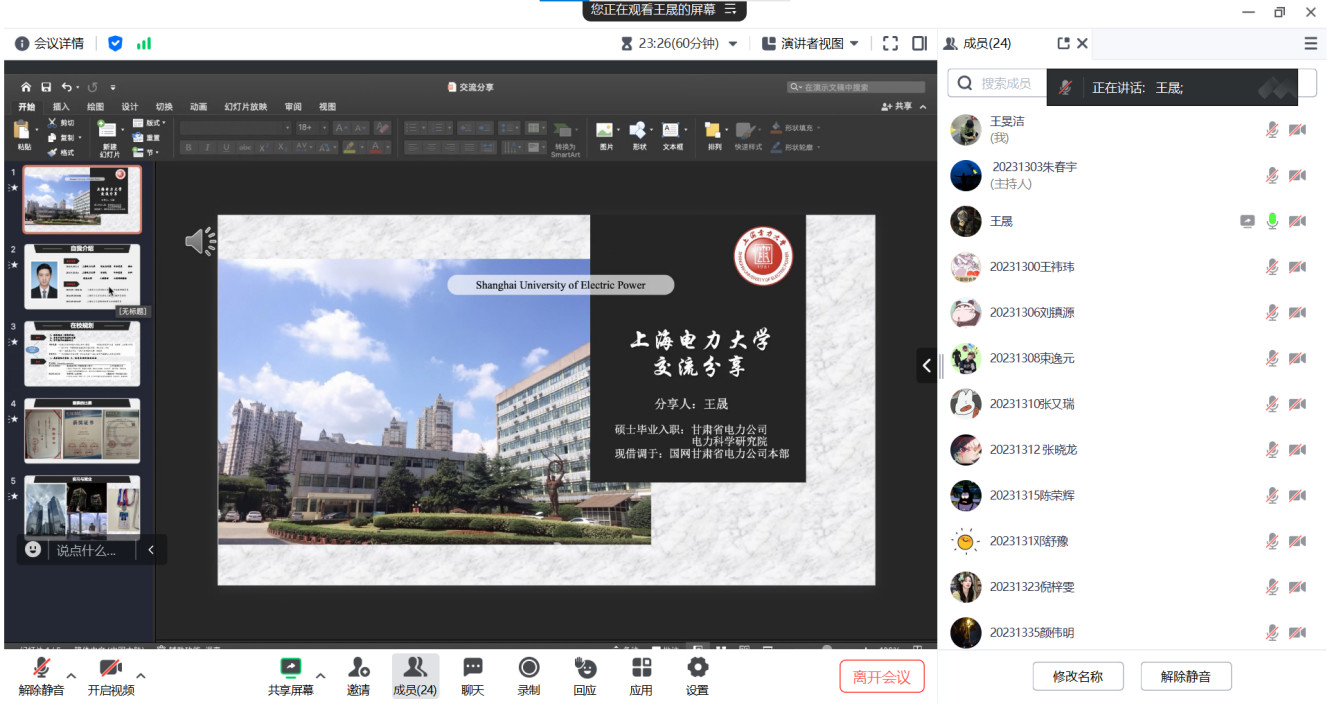1330x706 pixels.
Task: Turn on video in bottom toolbar
Action: [110, 677]
